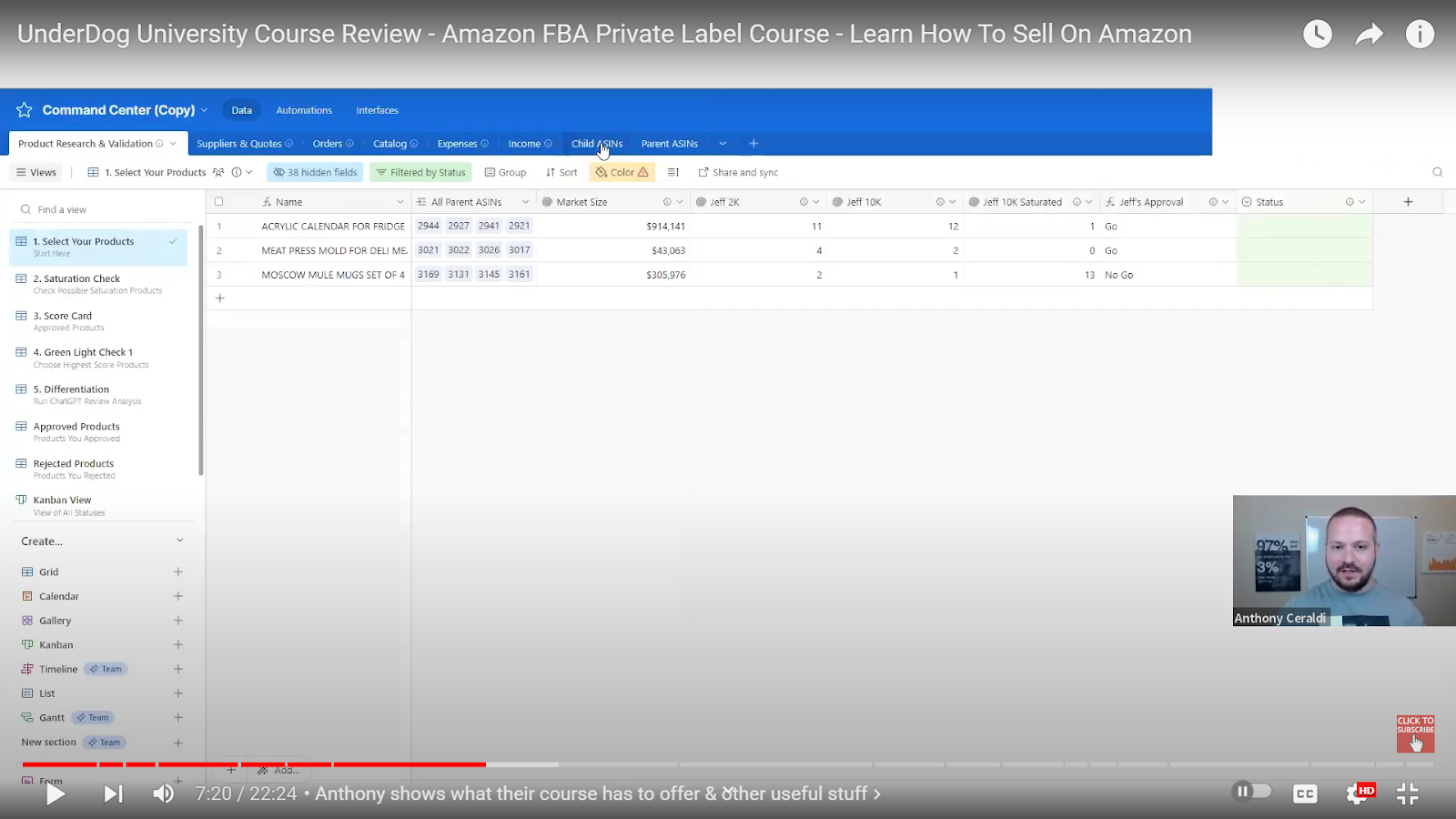This screenshot has width=1456, height=819.
Task: Open the Parent ASINs table tab
Action: point(669,144)
